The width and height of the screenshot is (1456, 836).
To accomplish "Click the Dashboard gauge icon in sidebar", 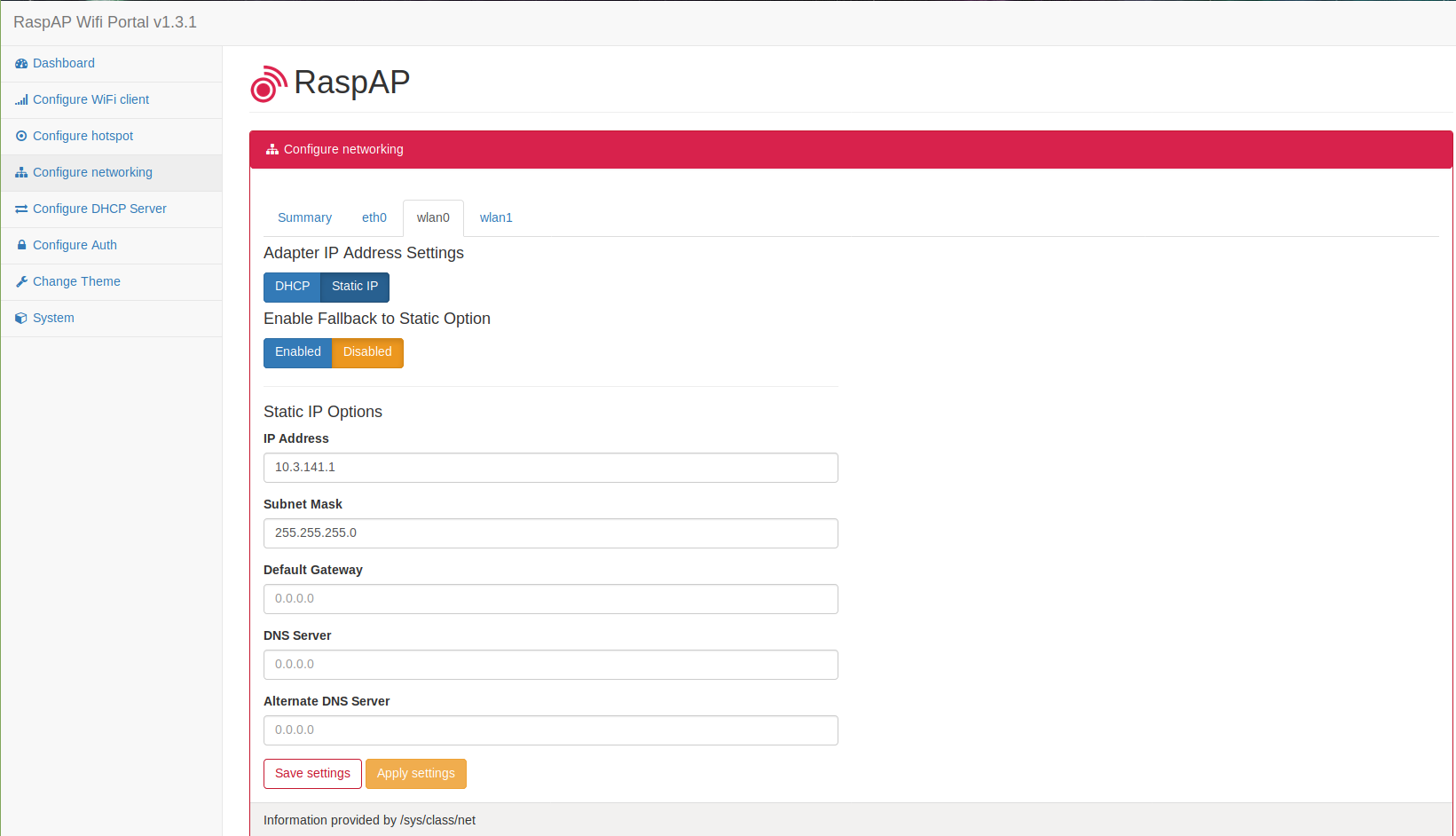I will [21, 64].
